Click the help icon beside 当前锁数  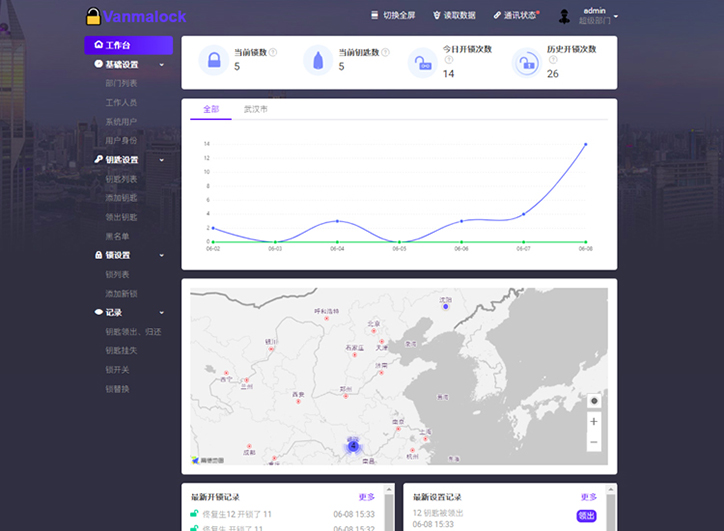point(273,52)
